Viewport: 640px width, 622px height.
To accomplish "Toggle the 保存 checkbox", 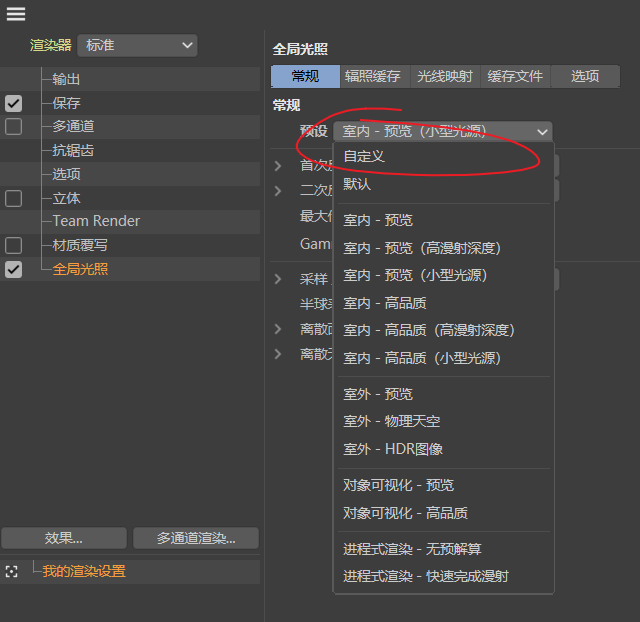I will pyautogui.click(x=13, y=103).
